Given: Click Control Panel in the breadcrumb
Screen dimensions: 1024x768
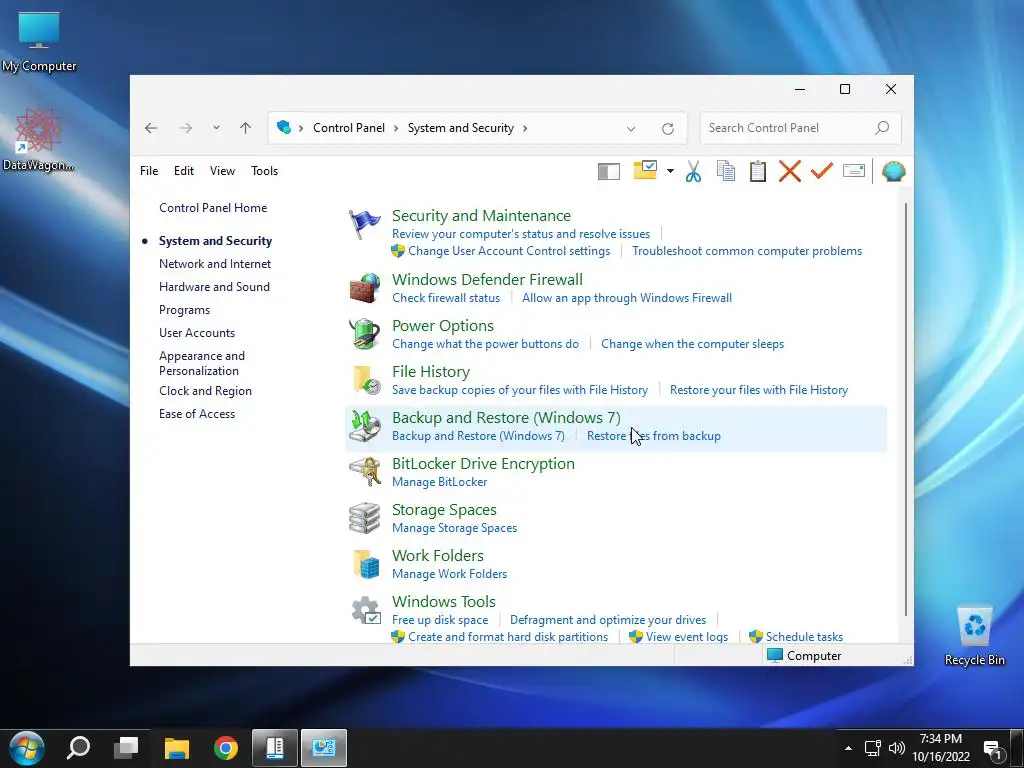Looking at the screenshot, I should pos(349,128).
